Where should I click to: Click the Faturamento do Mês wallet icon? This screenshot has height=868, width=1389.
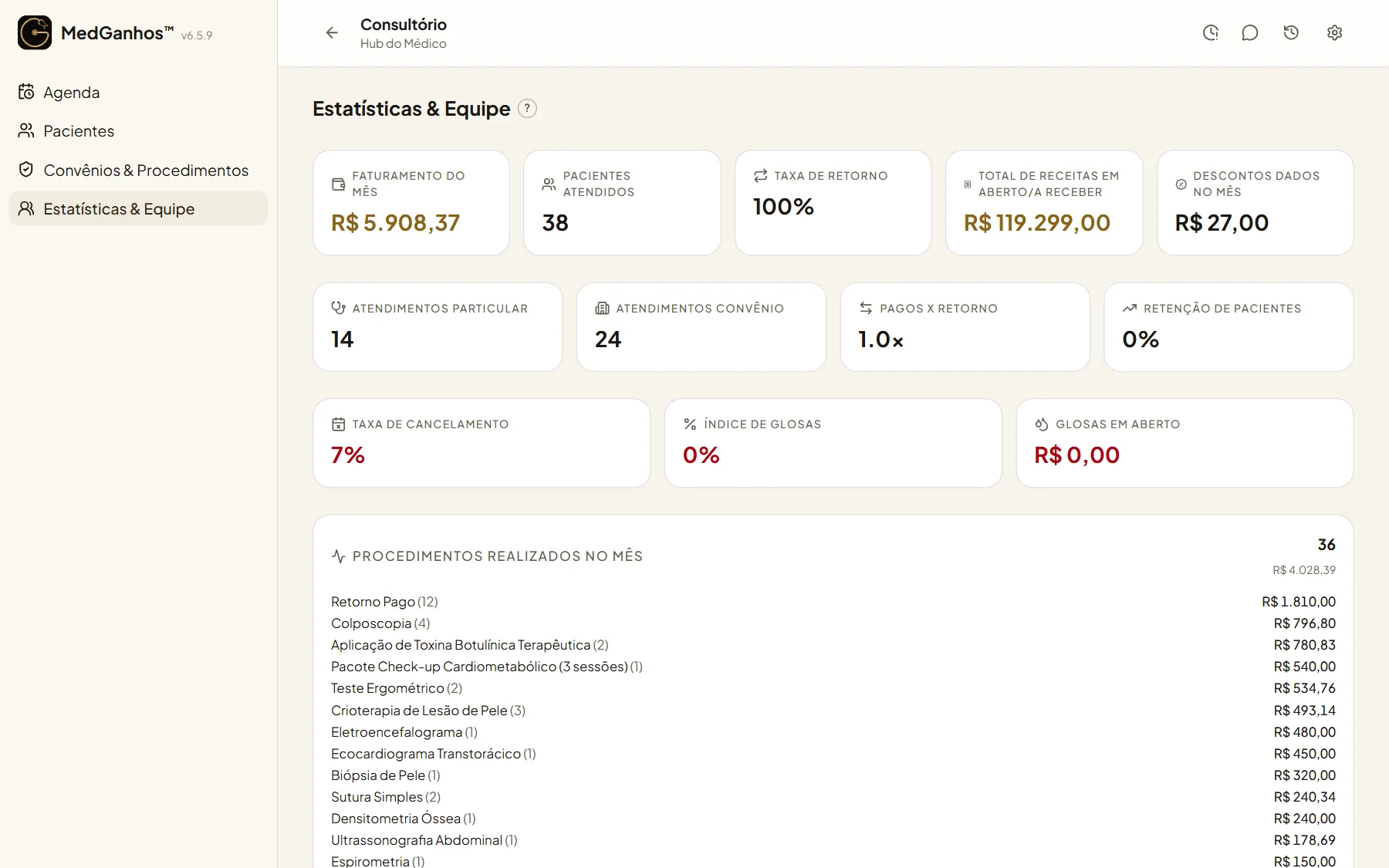tap(338, 184)
